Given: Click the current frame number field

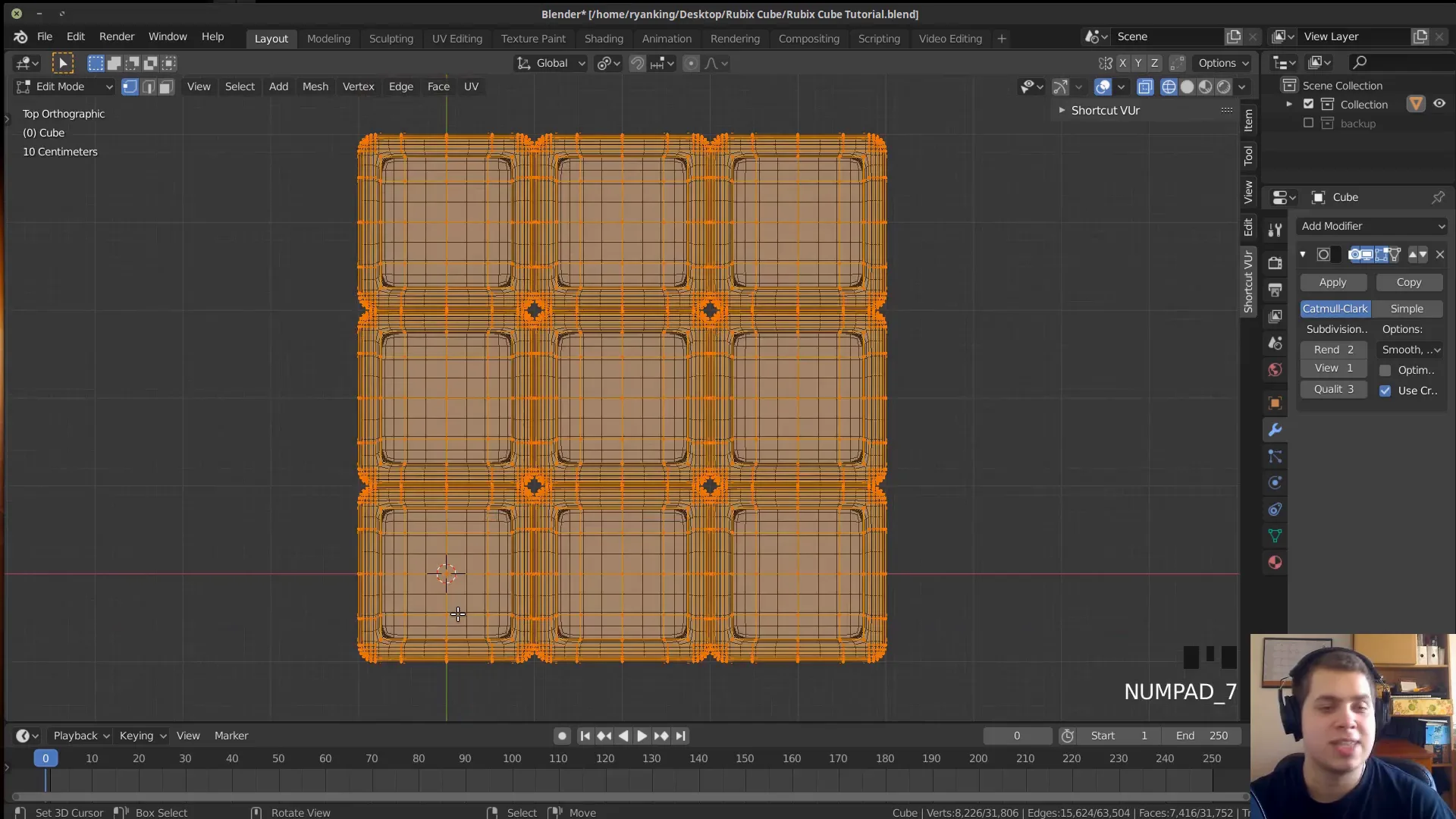Looking at the screenshot, I should 1016,735.
